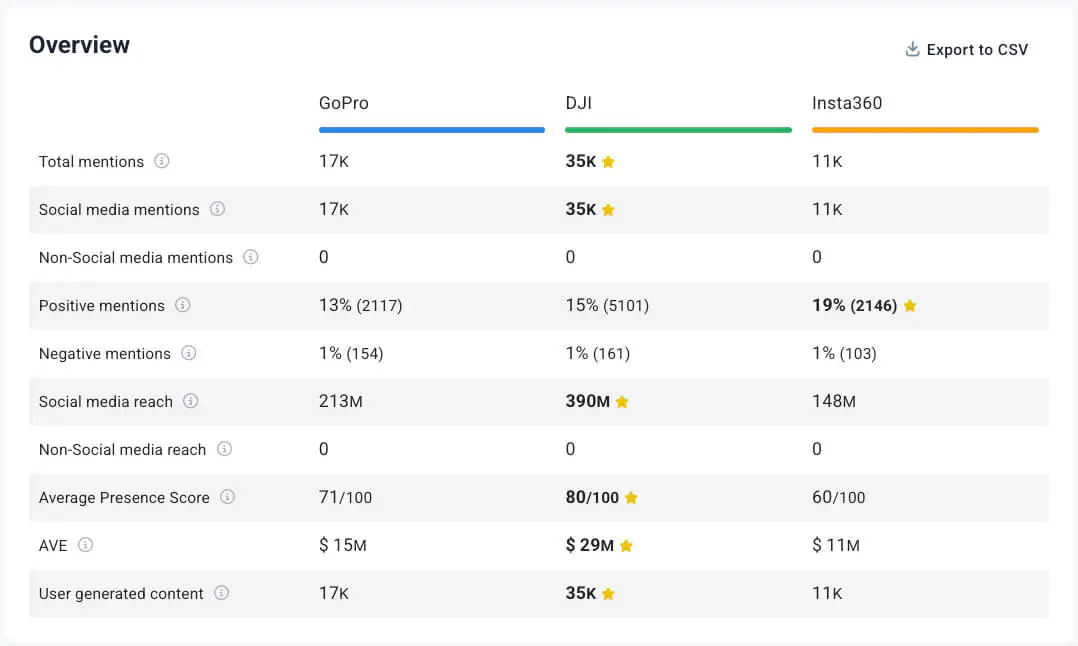The height and width of the screenshot is (646, 1078).
Task: Click GoPro AVE value $ 15M
Action: tap(342, 546)
